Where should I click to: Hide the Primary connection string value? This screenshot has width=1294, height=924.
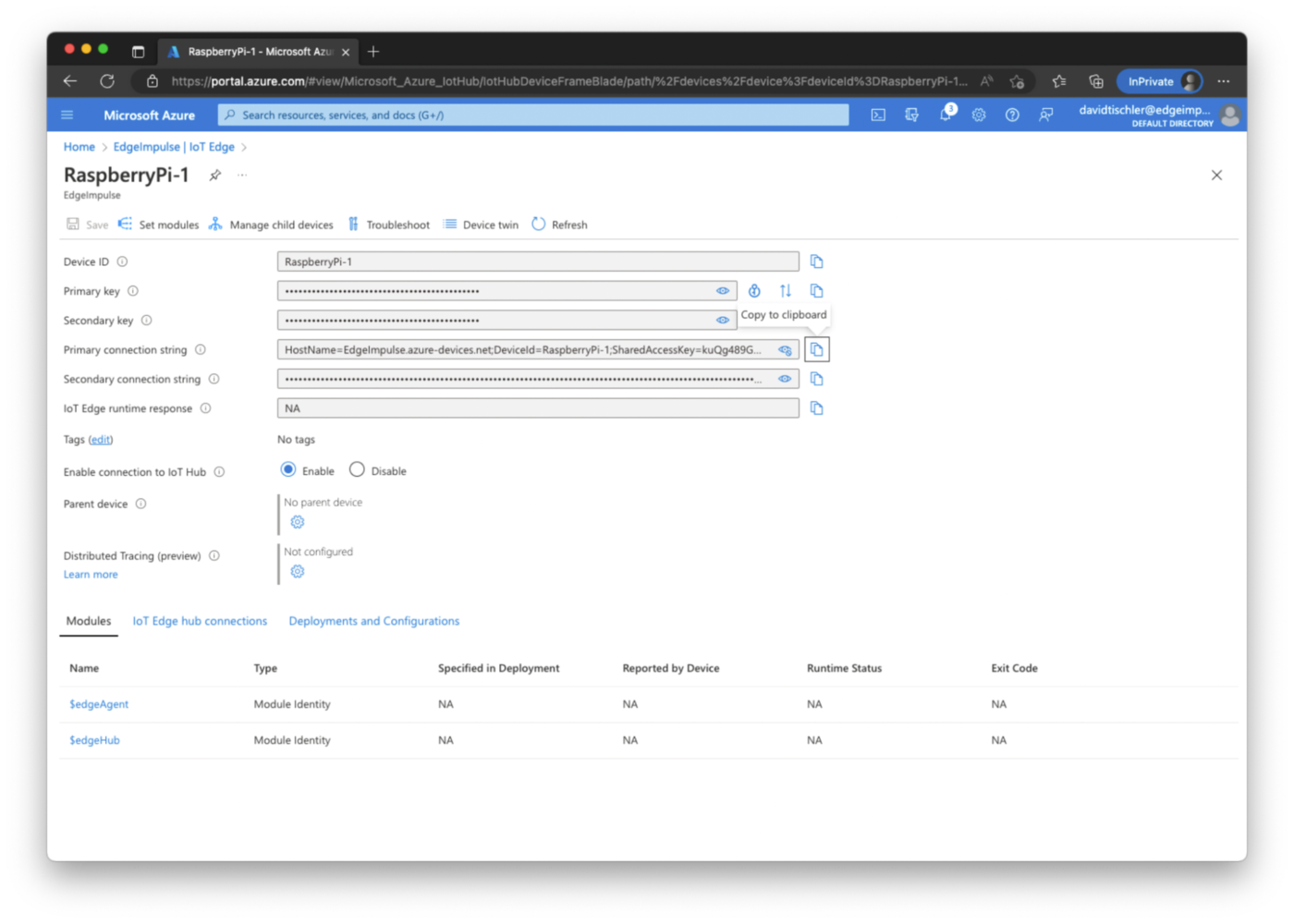tap(785, 350)
